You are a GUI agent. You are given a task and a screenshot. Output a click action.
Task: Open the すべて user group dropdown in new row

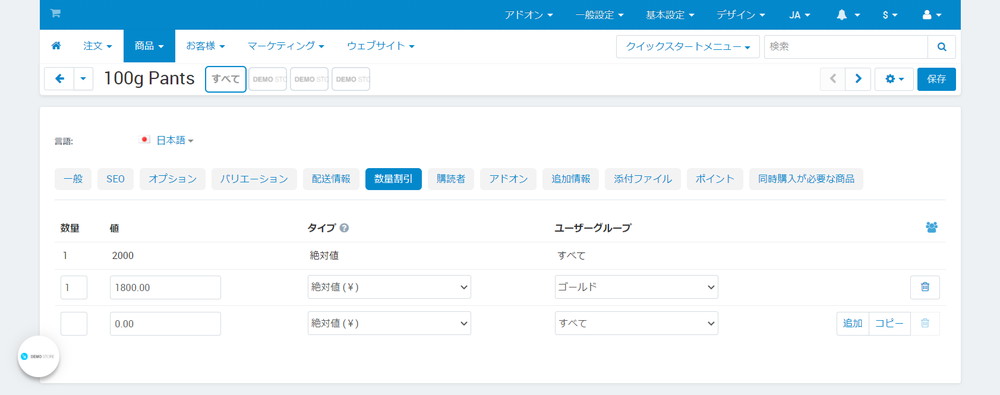(x=636, y=324)
